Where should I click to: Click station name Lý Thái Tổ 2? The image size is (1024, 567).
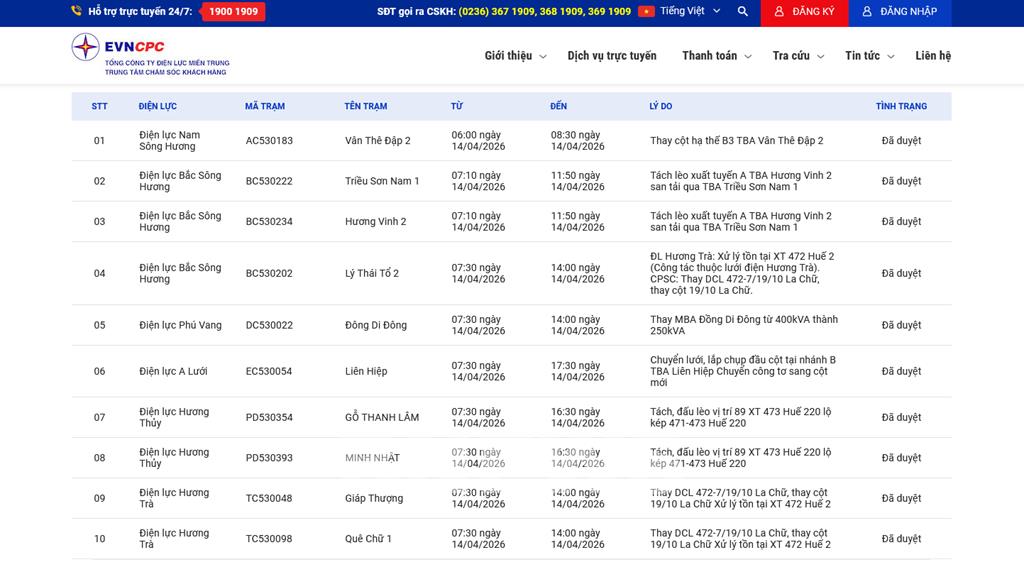pos(372,273)
